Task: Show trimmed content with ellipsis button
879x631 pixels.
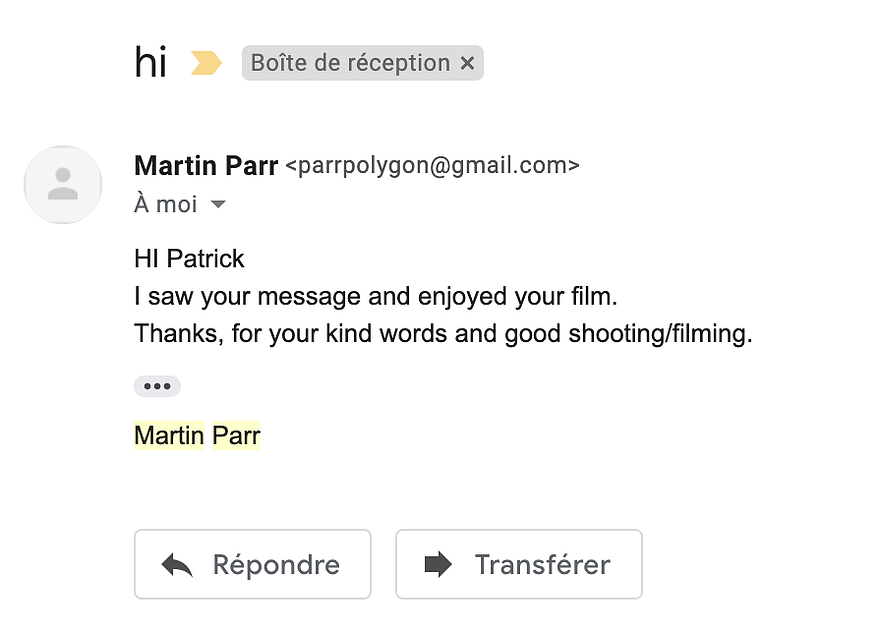Action: point(157,386)
